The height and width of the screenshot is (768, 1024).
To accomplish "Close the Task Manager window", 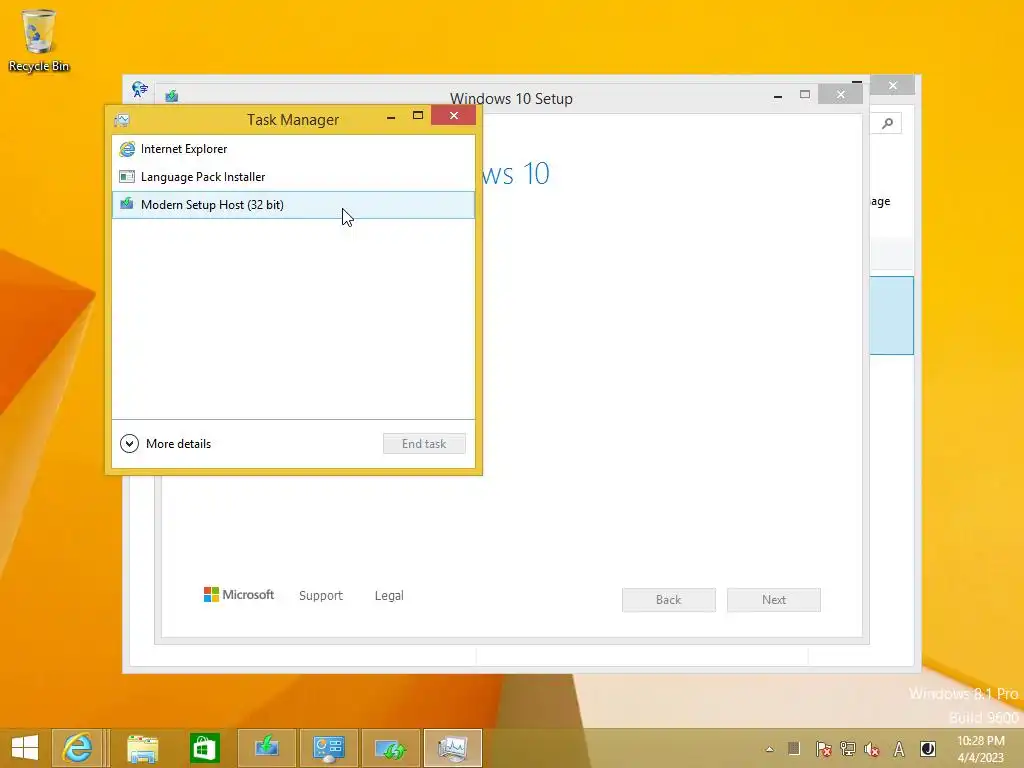I will point(454,116).
